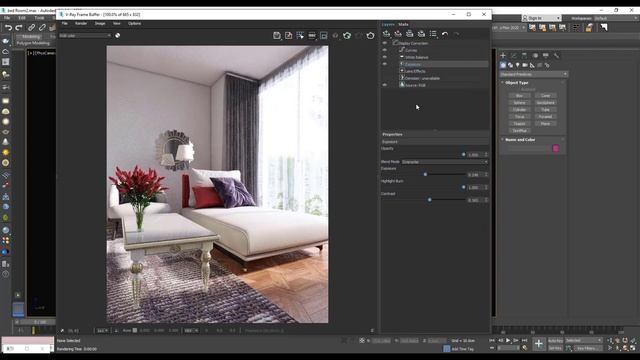Click the Exposure slider handle
Image resolution: width=640 pixels, height=360 pixels.
(425, 174)
